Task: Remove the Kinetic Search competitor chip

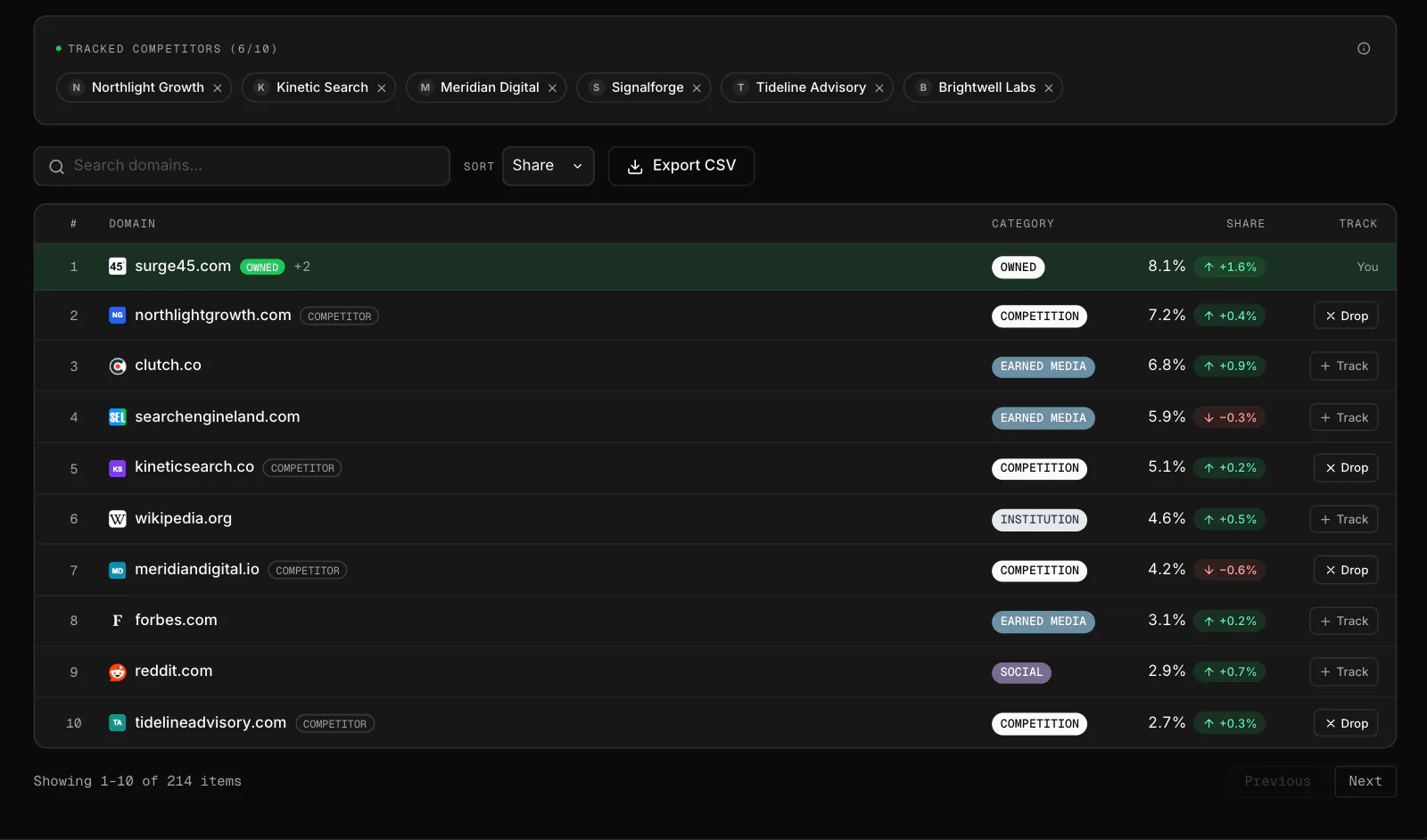Action: tap(382, 88)
